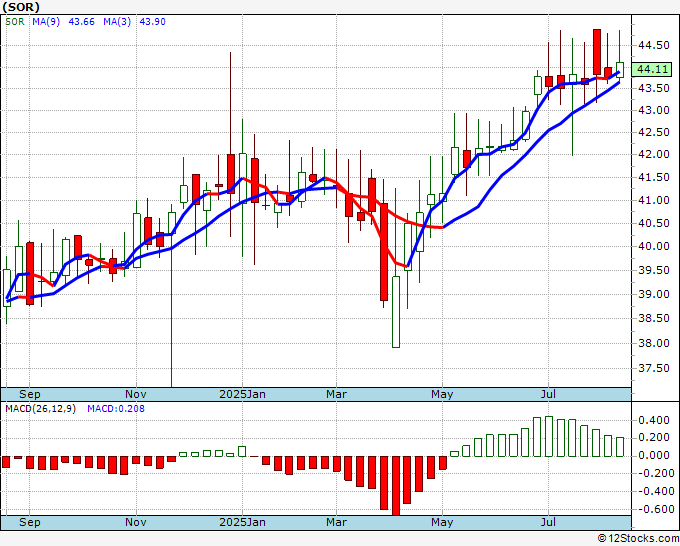This screenshot has height=546, width=680.
Task: Click the 39.00 price axis label
Action: [654, 294]
